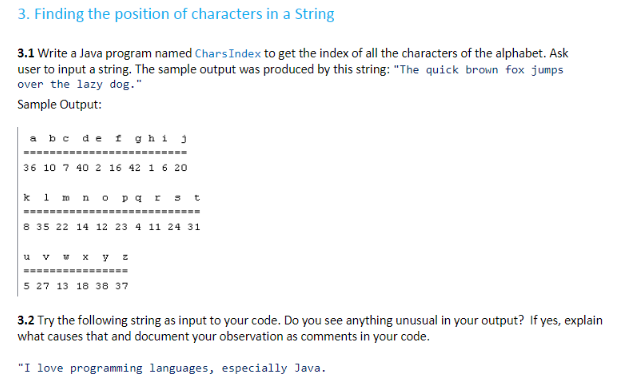Select the CharsIndex program name
Viewport: 617px width, 391px height.
228,53
